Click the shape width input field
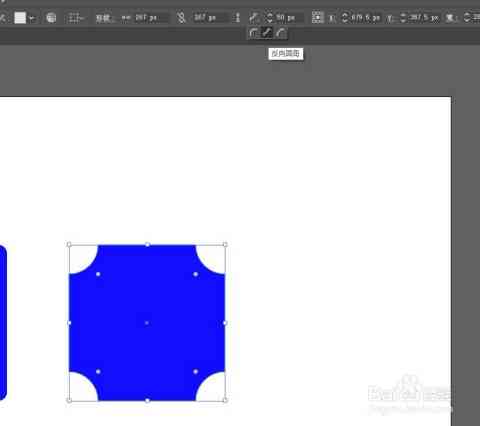 [x=151, y=17]
